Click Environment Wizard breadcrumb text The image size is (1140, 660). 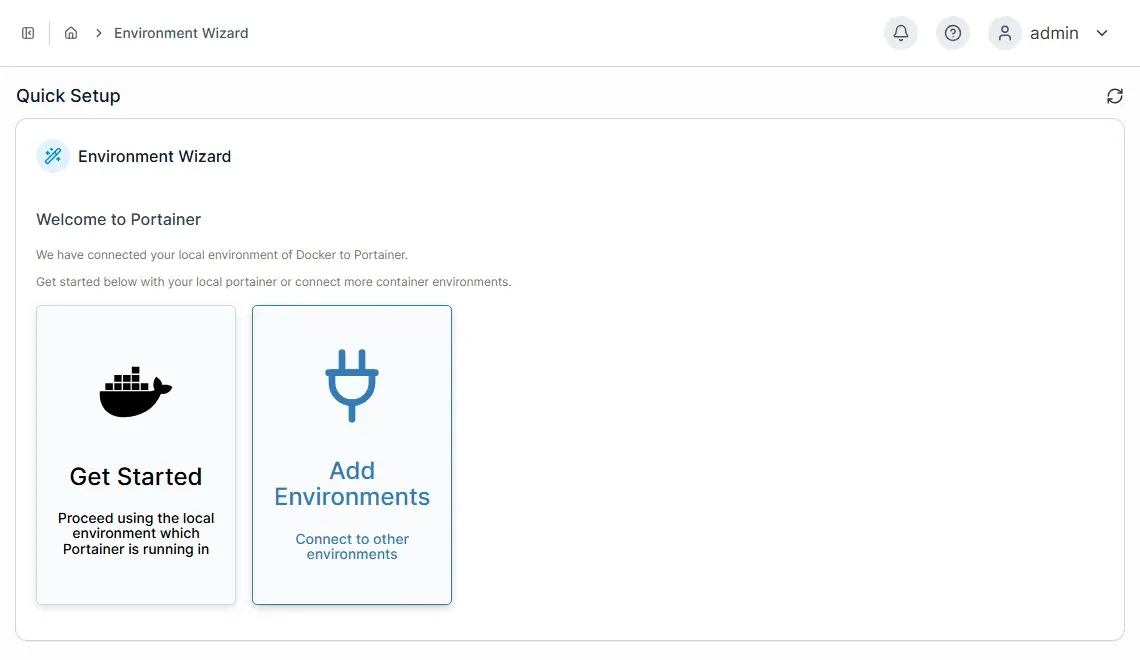coord(181,33)
